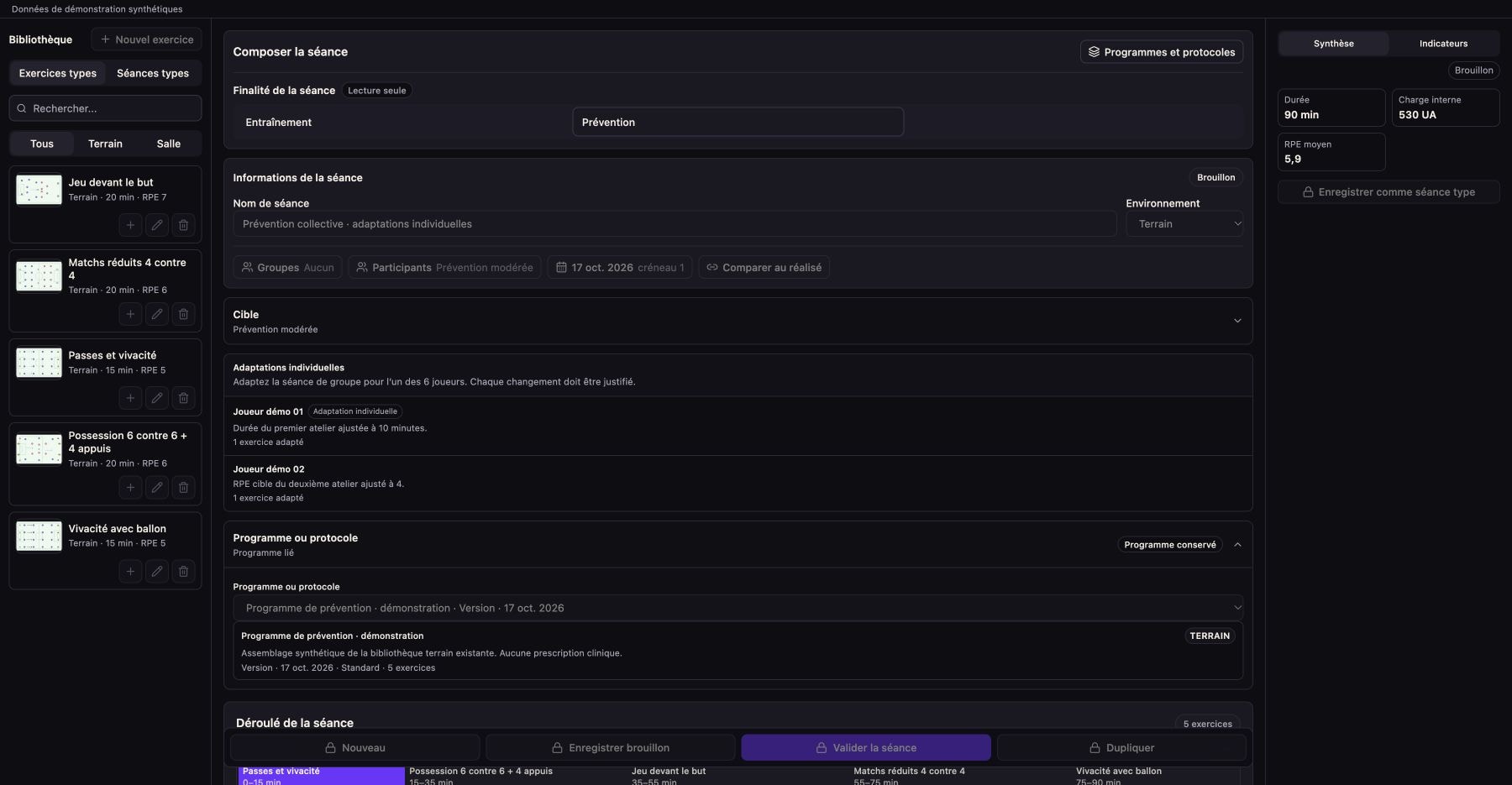The image size is (1512, 785).
Task: Filter exercises by Tous
Action: click(x=42, y=144)
